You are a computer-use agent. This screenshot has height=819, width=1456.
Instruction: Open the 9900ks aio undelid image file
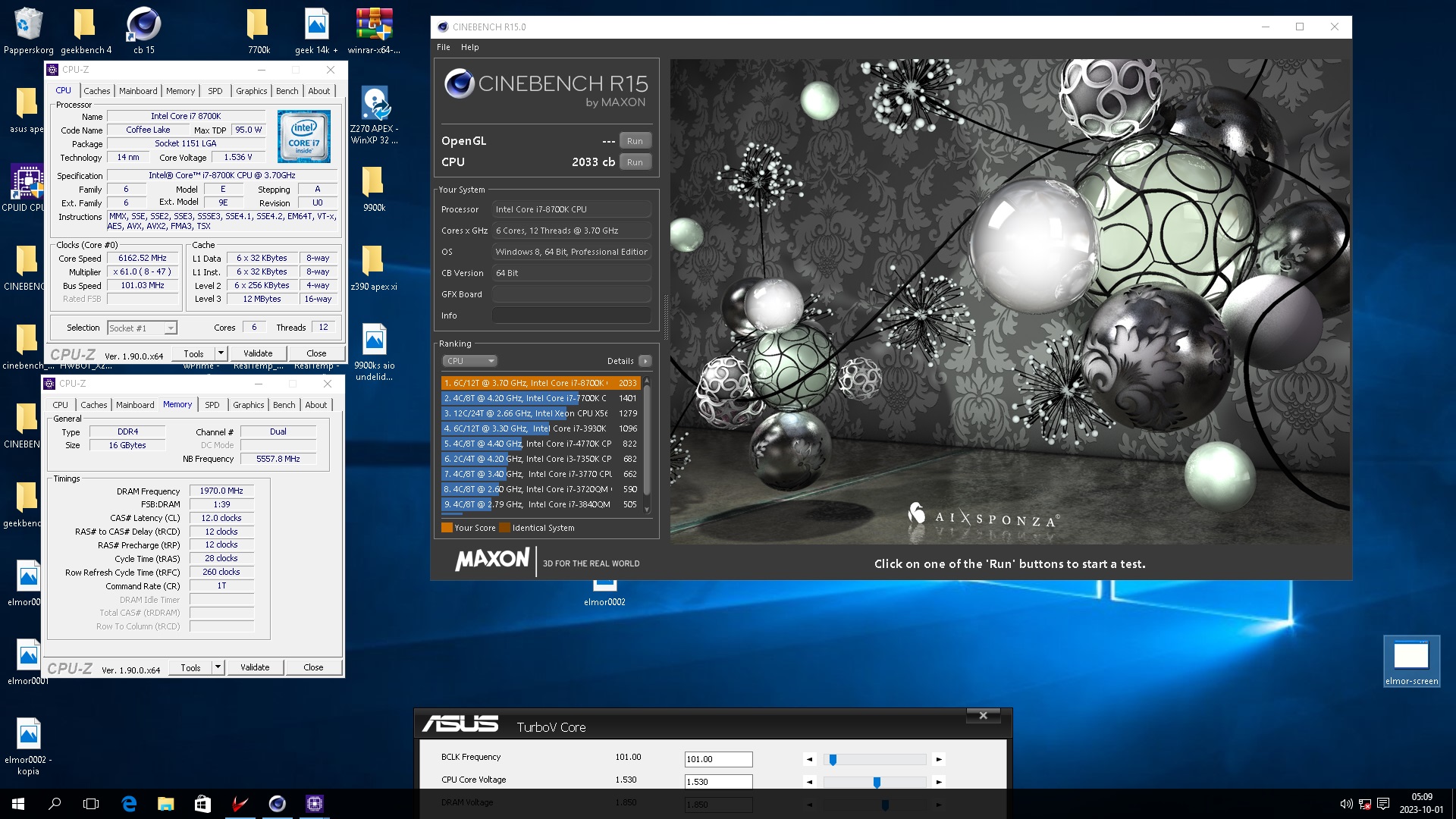(x=374, y=351)
